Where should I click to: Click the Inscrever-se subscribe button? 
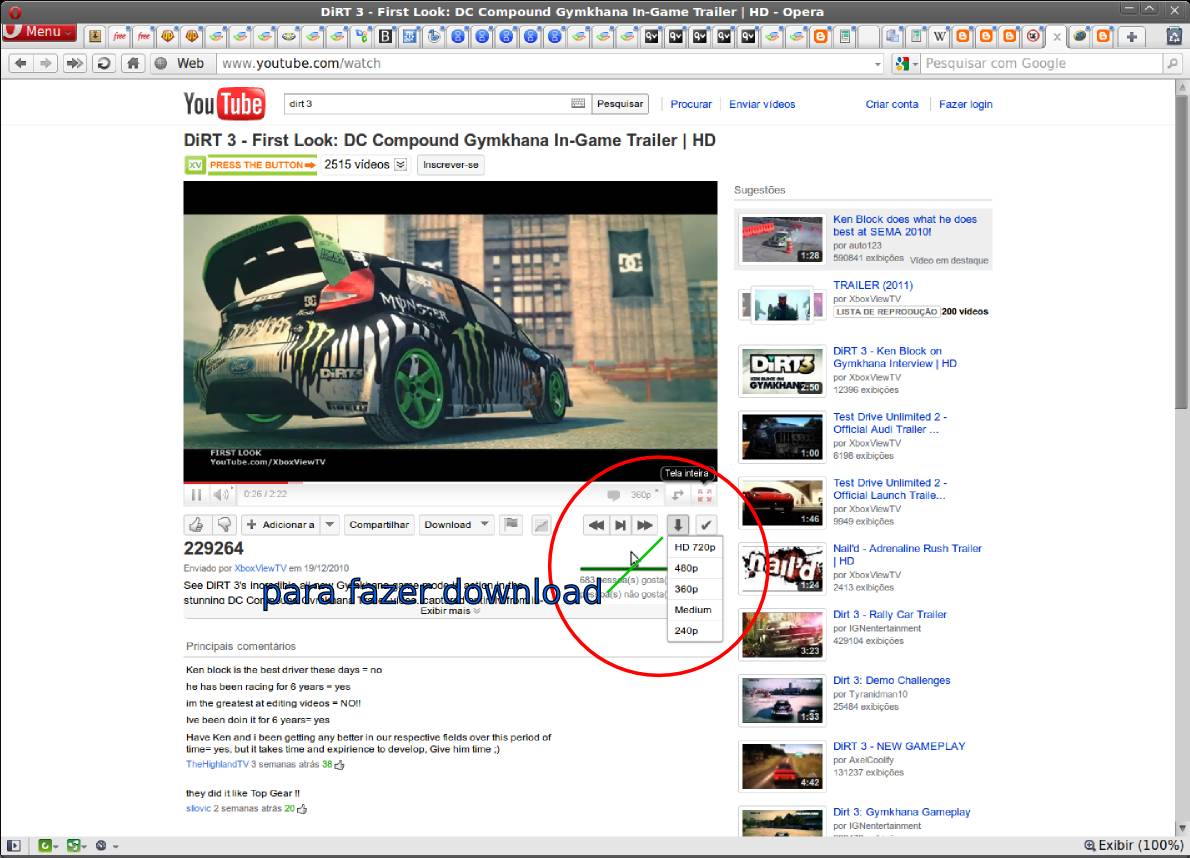coord(451,165)
